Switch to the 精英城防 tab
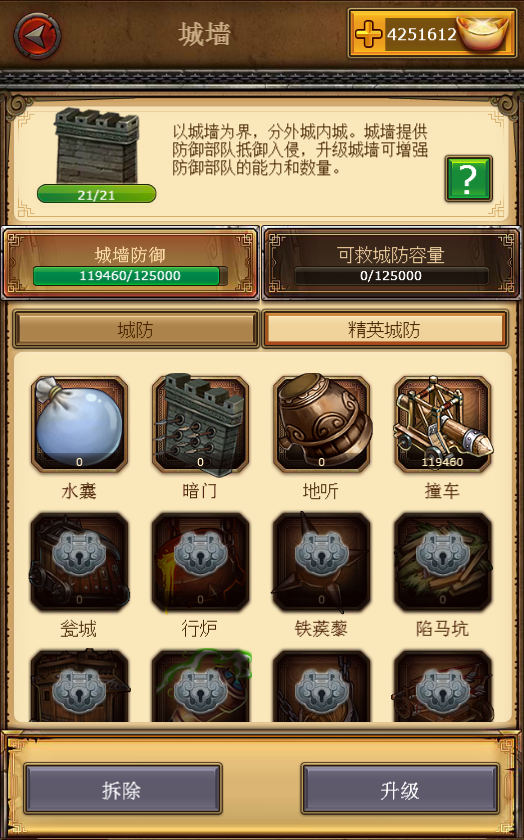Image resolution: width=524 pixels, height=840 pixels. [385, 329]
